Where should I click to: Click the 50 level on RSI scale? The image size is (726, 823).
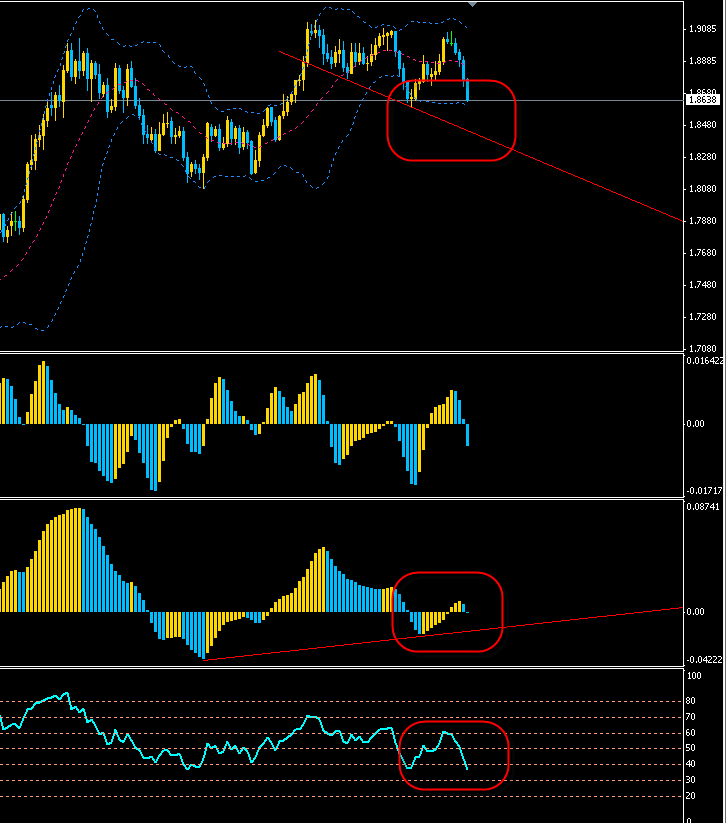pos(691,748)
